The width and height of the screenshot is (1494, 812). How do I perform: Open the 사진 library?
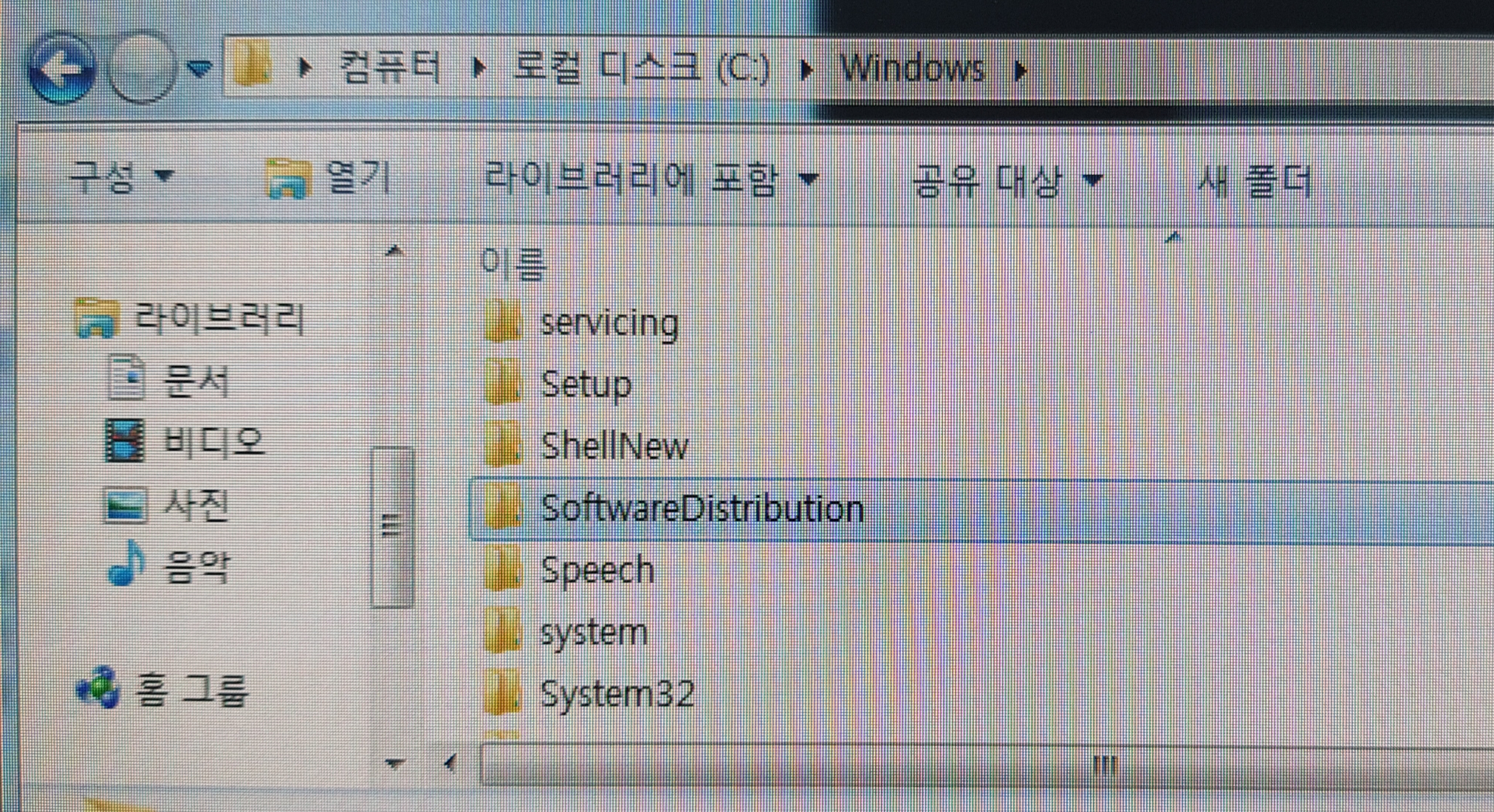pos(196,504)
